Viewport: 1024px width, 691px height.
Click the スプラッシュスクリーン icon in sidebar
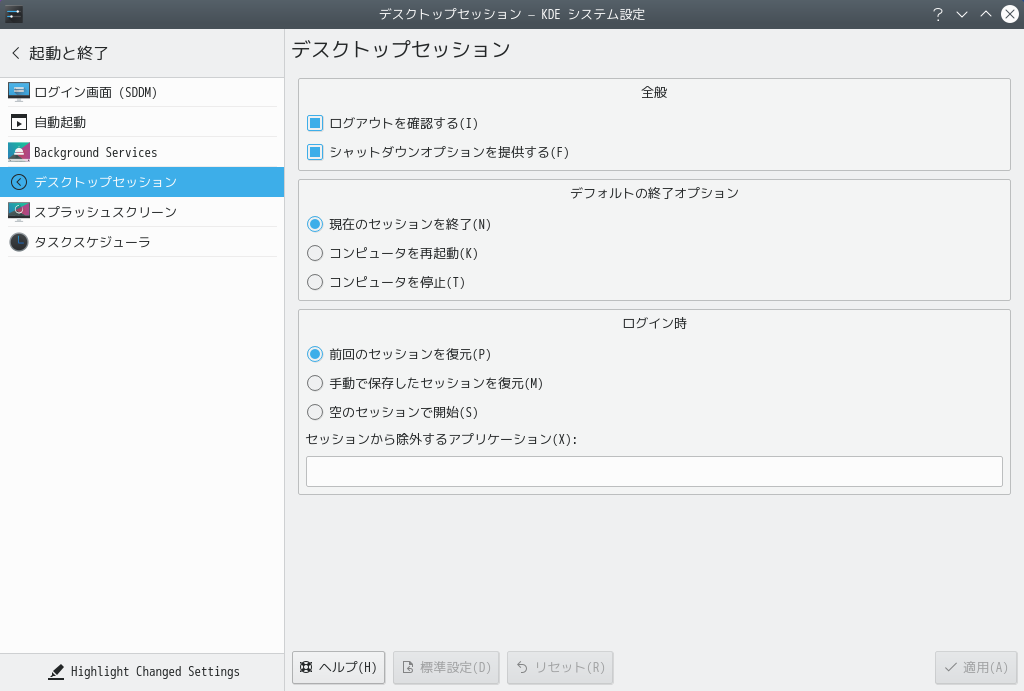[19, 212]
